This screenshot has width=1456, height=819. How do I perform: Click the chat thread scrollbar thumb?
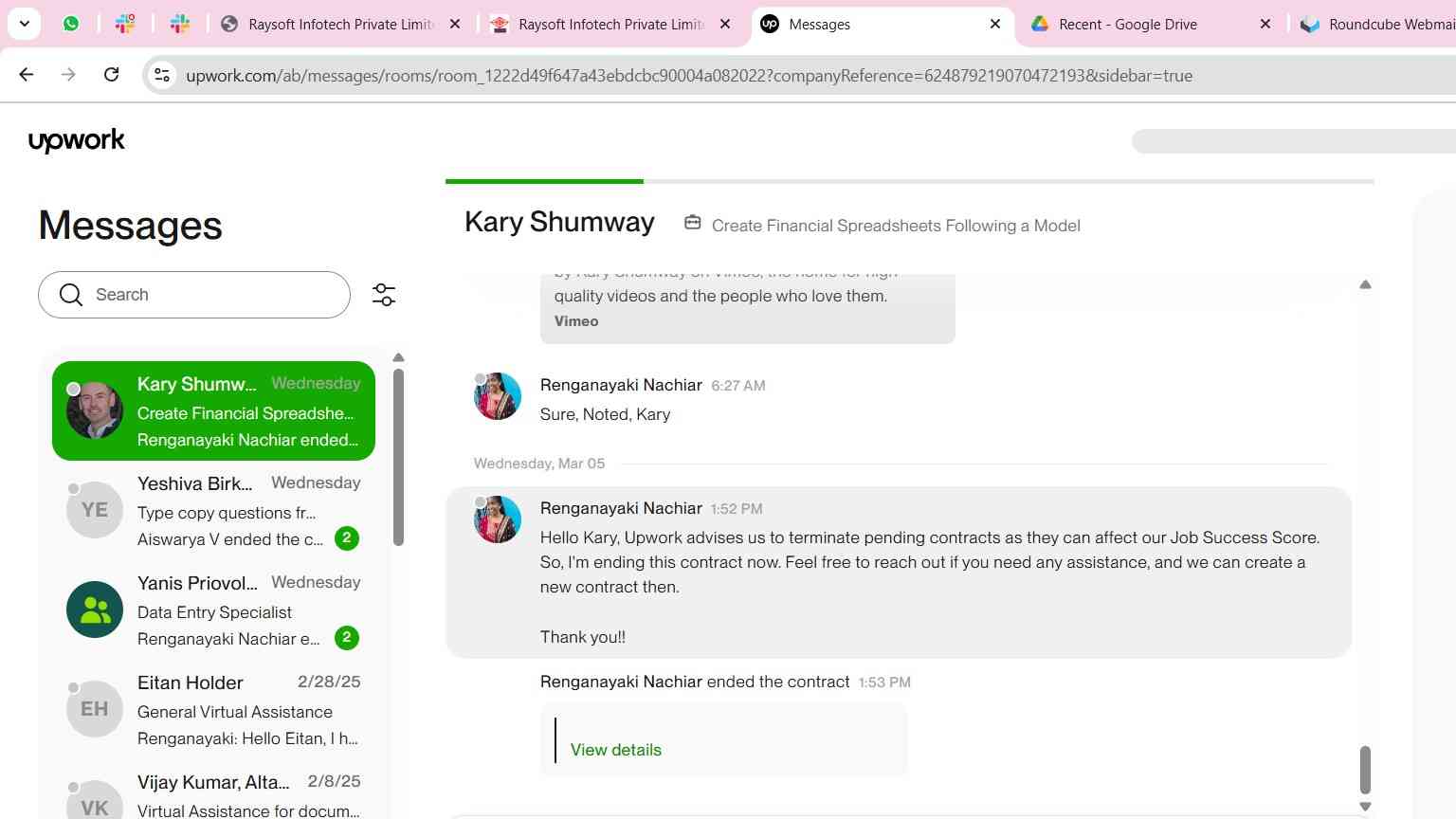click(x=1365, y=770)
